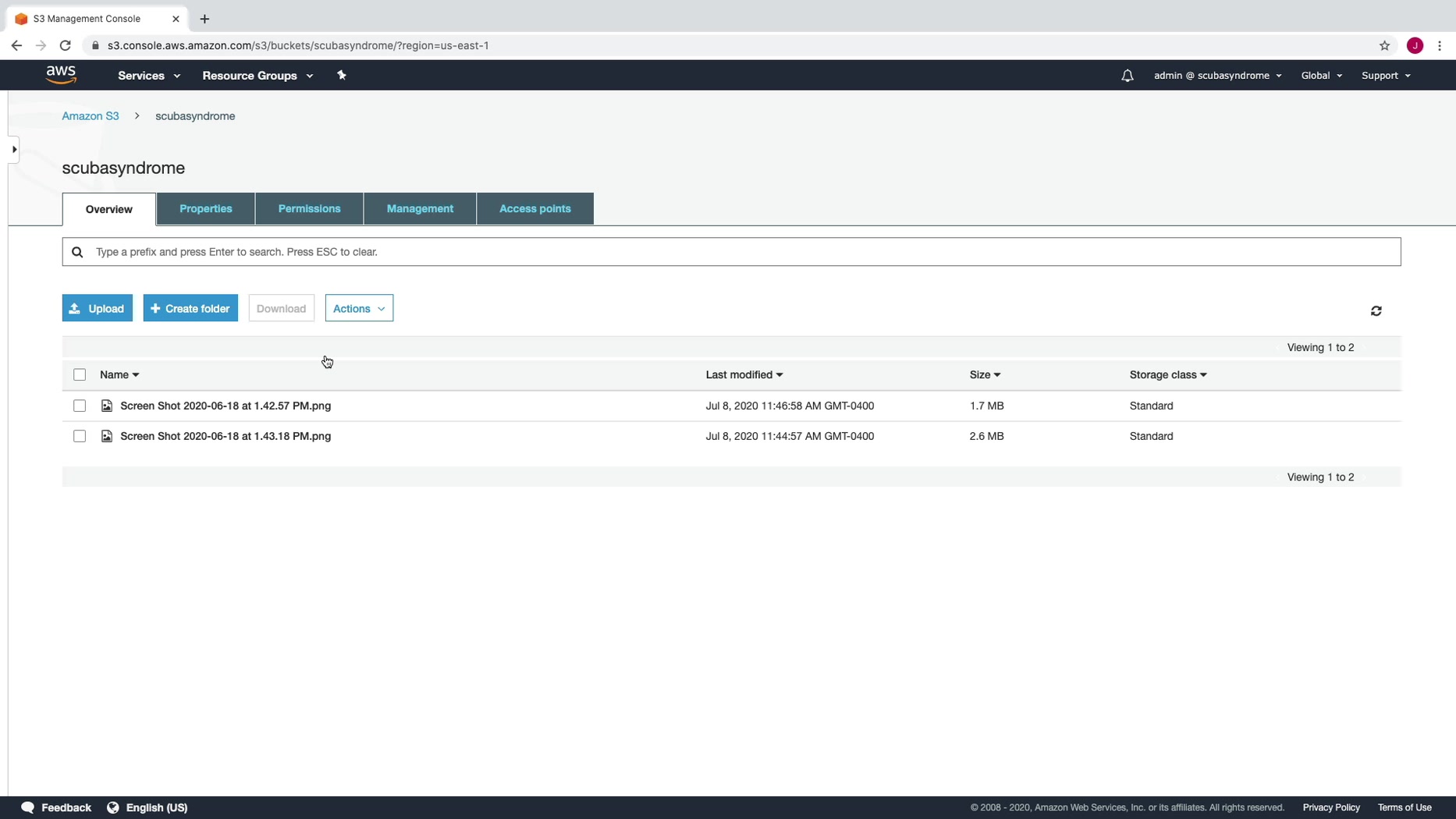Click the 1.7 MB size cell
This screenshot has height=819, width=1456.
coord(986,406)
